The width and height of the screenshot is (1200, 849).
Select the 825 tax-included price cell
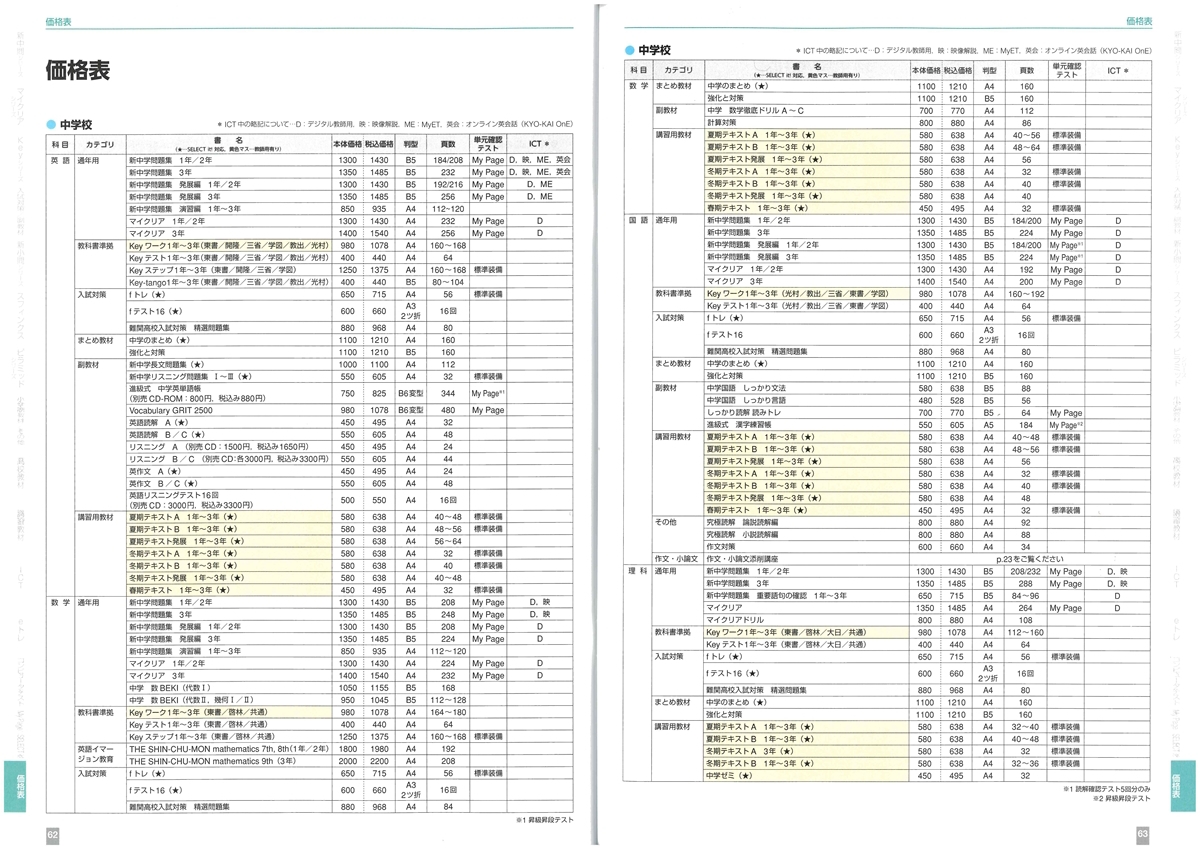(379, 395)
